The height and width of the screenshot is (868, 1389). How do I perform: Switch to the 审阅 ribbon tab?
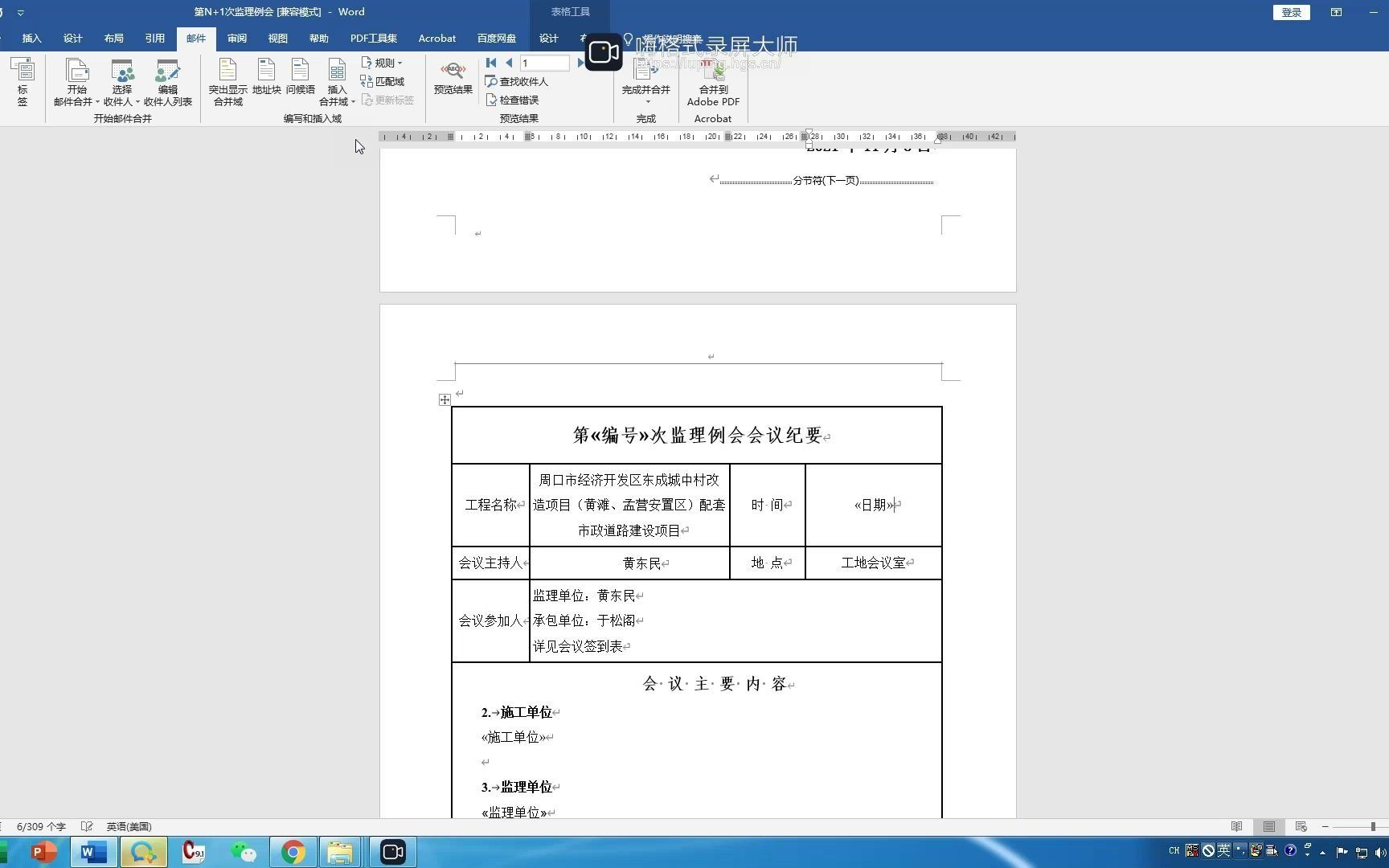pyautogui.click(x=236, y=38)
